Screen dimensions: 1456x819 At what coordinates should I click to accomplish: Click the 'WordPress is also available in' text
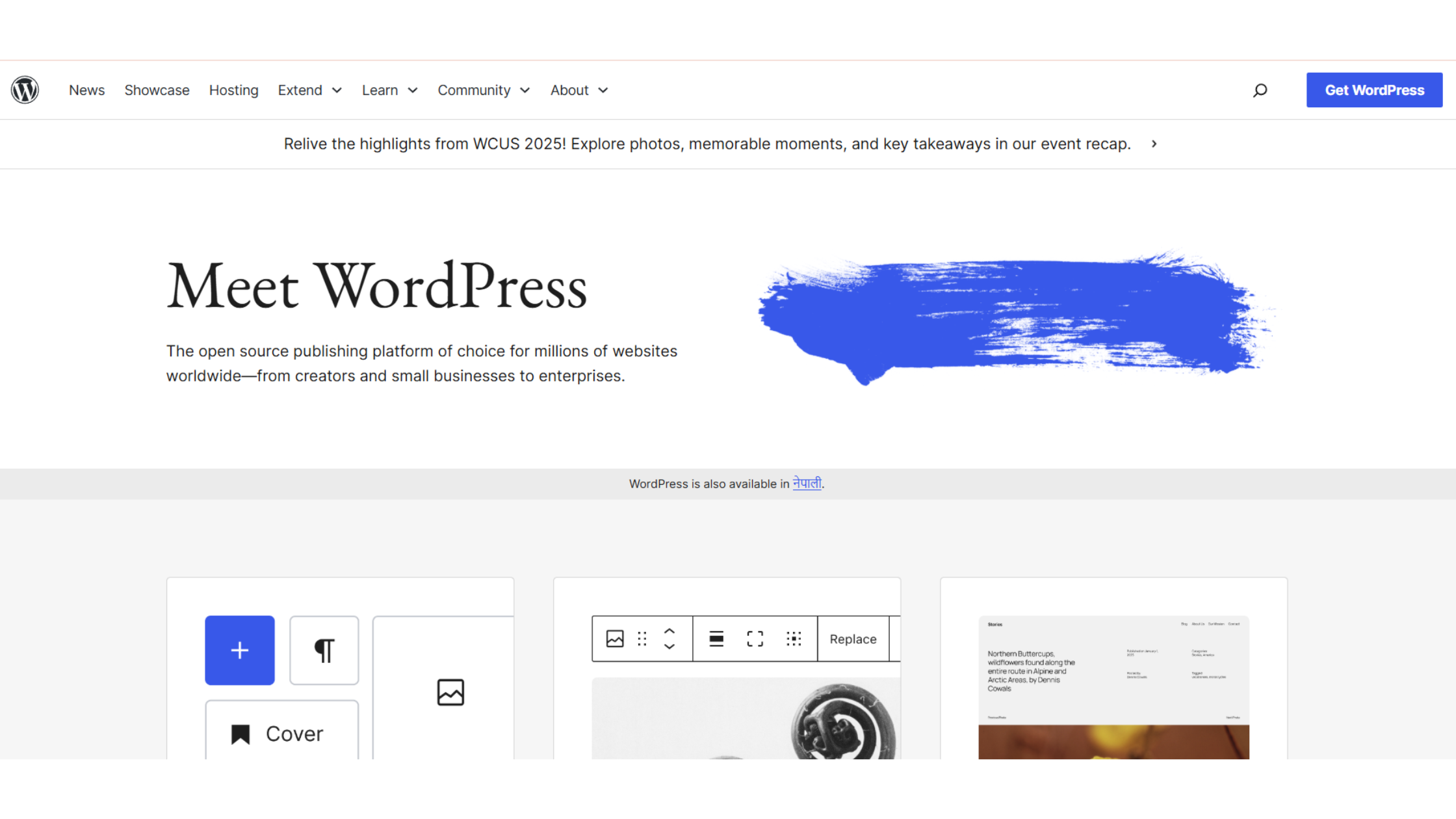click(x=708, y=484)
